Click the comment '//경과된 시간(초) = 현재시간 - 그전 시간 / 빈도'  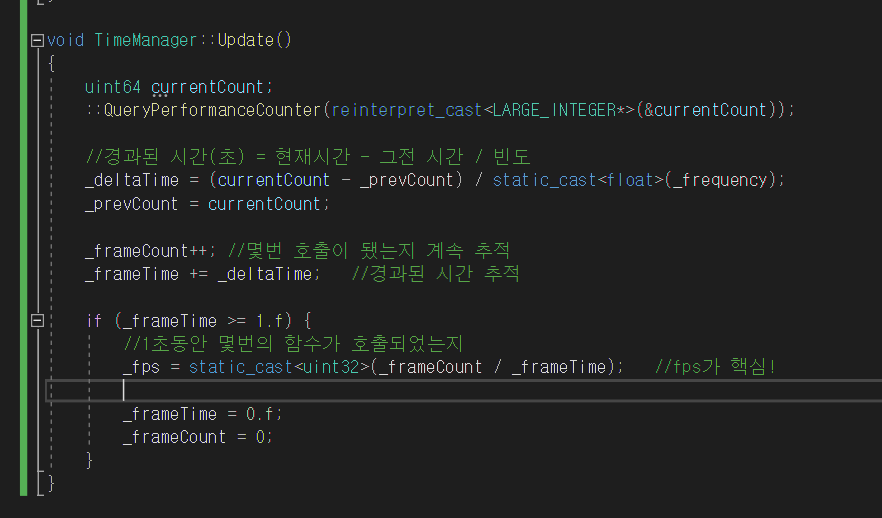(308, 156)
